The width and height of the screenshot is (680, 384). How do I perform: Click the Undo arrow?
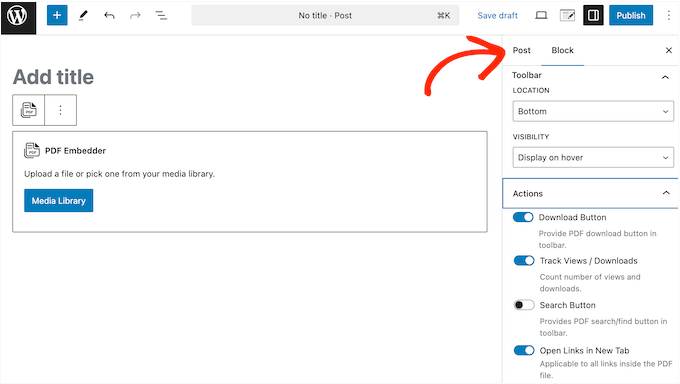click(109, 16)
